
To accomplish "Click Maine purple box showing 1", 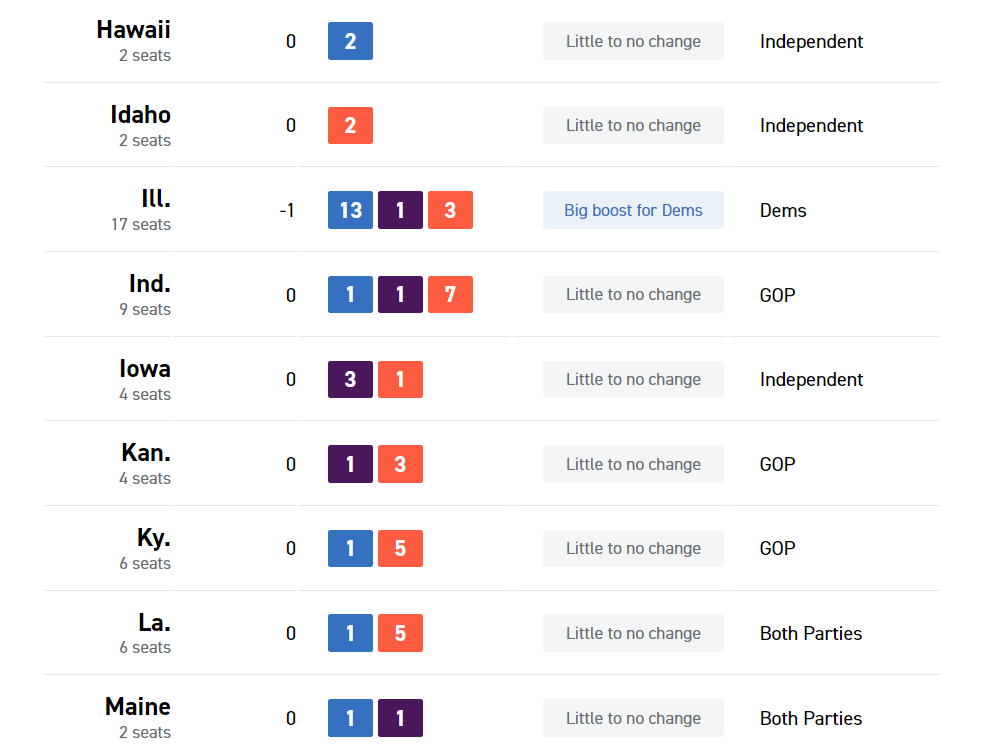I will [x=400, y=718].
